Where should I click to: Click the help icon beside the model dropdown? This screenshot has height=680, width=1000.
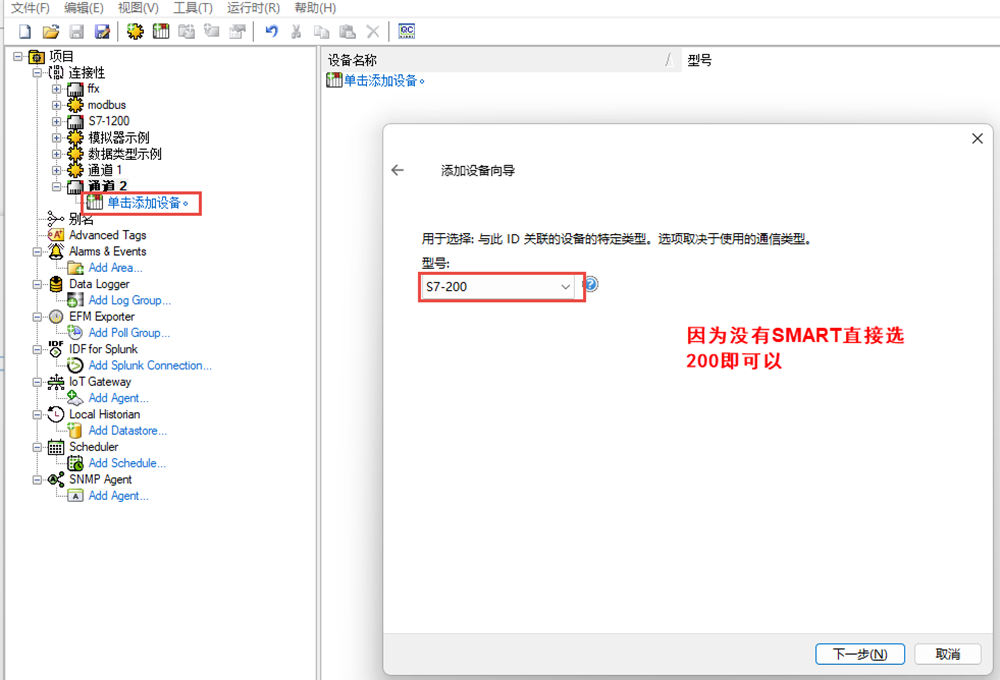tap(591, 285)
